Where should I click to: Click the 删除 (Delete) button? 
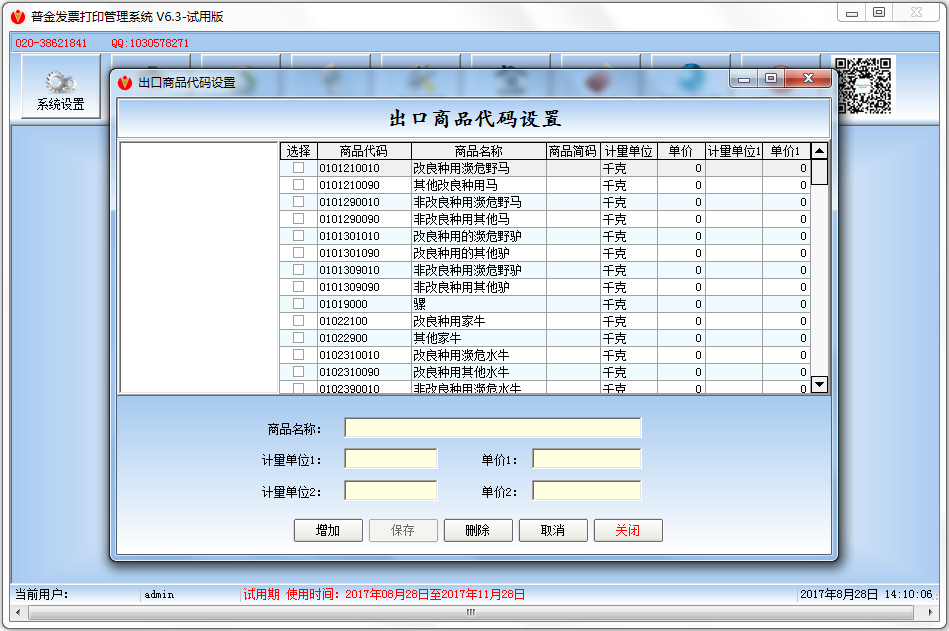(x=478, y=530)
